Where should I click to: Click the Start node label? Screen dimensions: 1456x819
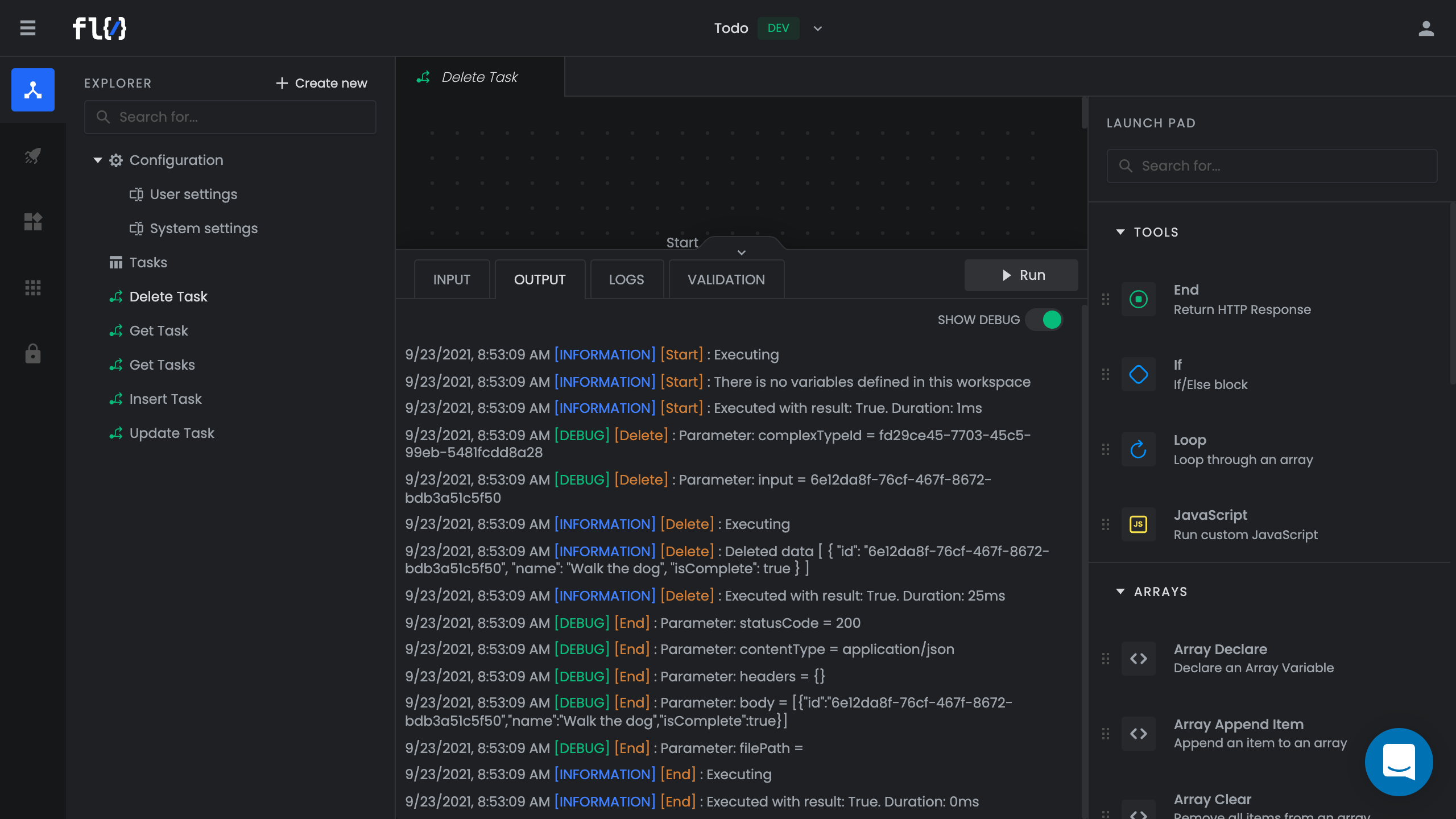point(682,243)
